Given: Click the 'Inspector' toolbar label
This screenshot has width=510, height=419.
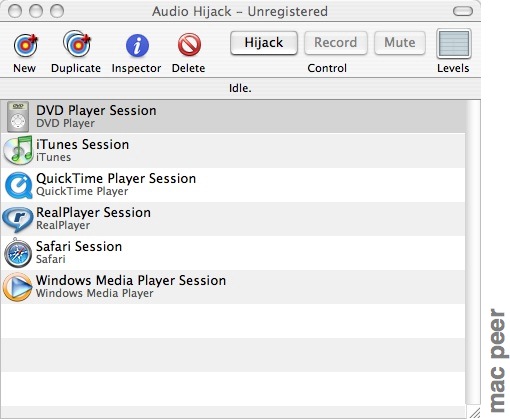Looking at the screenshot, I should (x=136, y=68).
